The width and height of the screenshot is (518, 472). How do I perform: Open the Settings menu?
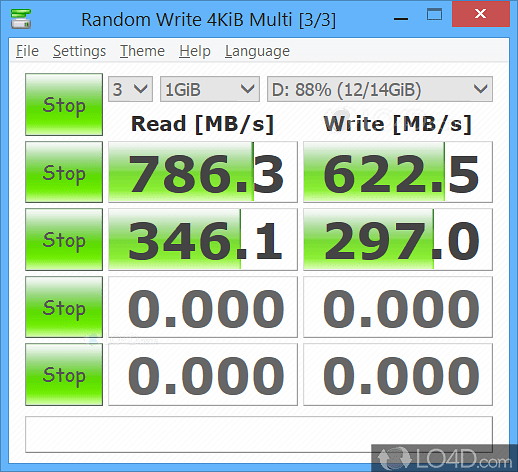pyautogui.click(x=79, y=51)
